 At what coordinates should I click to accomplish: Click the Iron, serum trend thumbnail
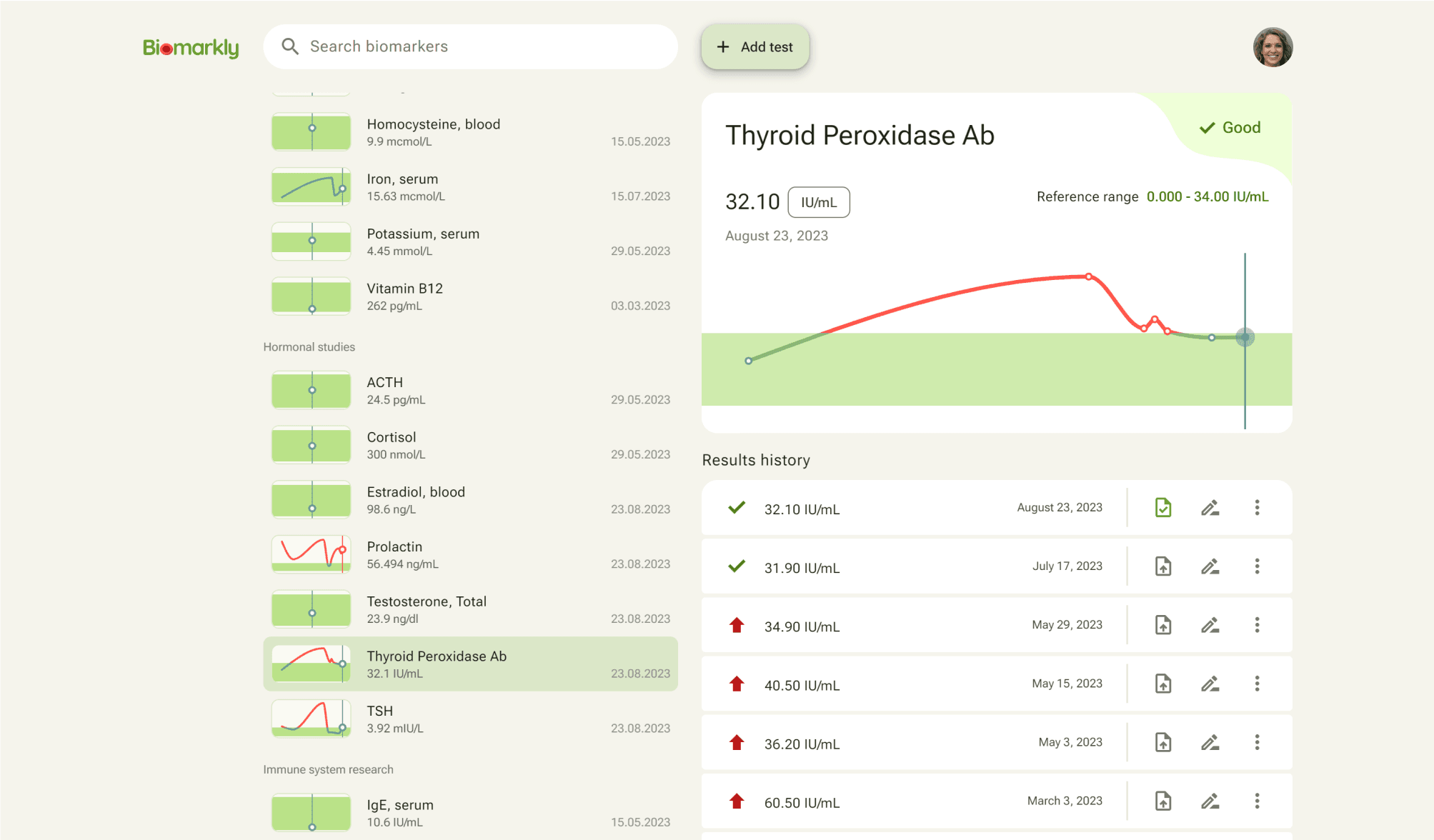coord(311,187)
